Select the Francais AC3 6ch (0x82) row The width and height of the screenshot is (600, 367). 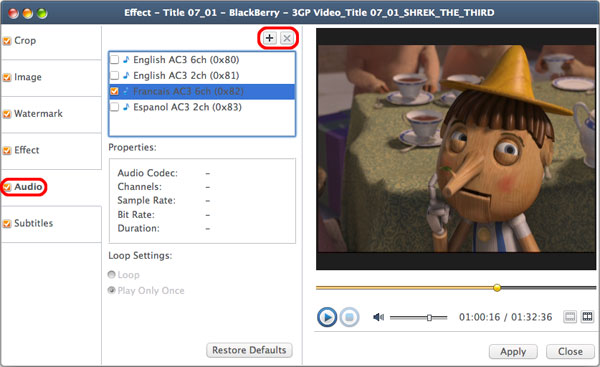(202, 91)
